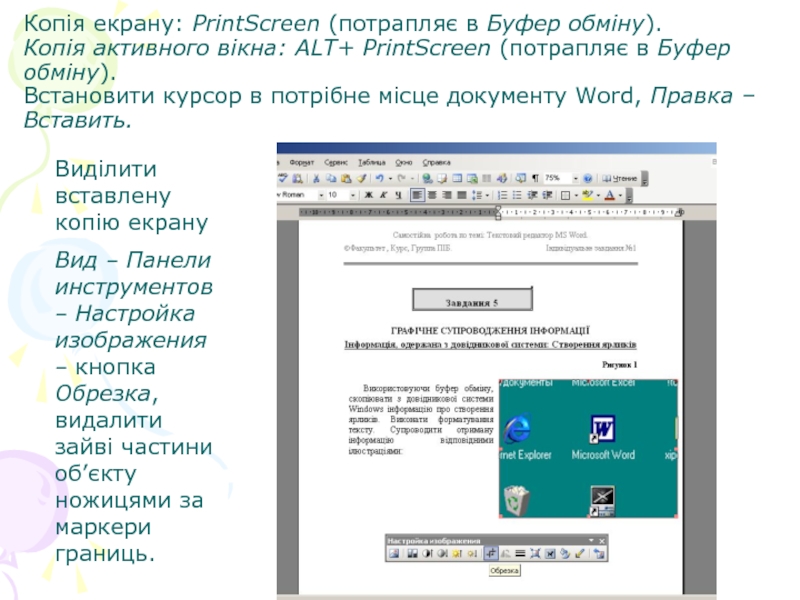
Task: Click the Decrease Indent icon
Action: (533, 195)
